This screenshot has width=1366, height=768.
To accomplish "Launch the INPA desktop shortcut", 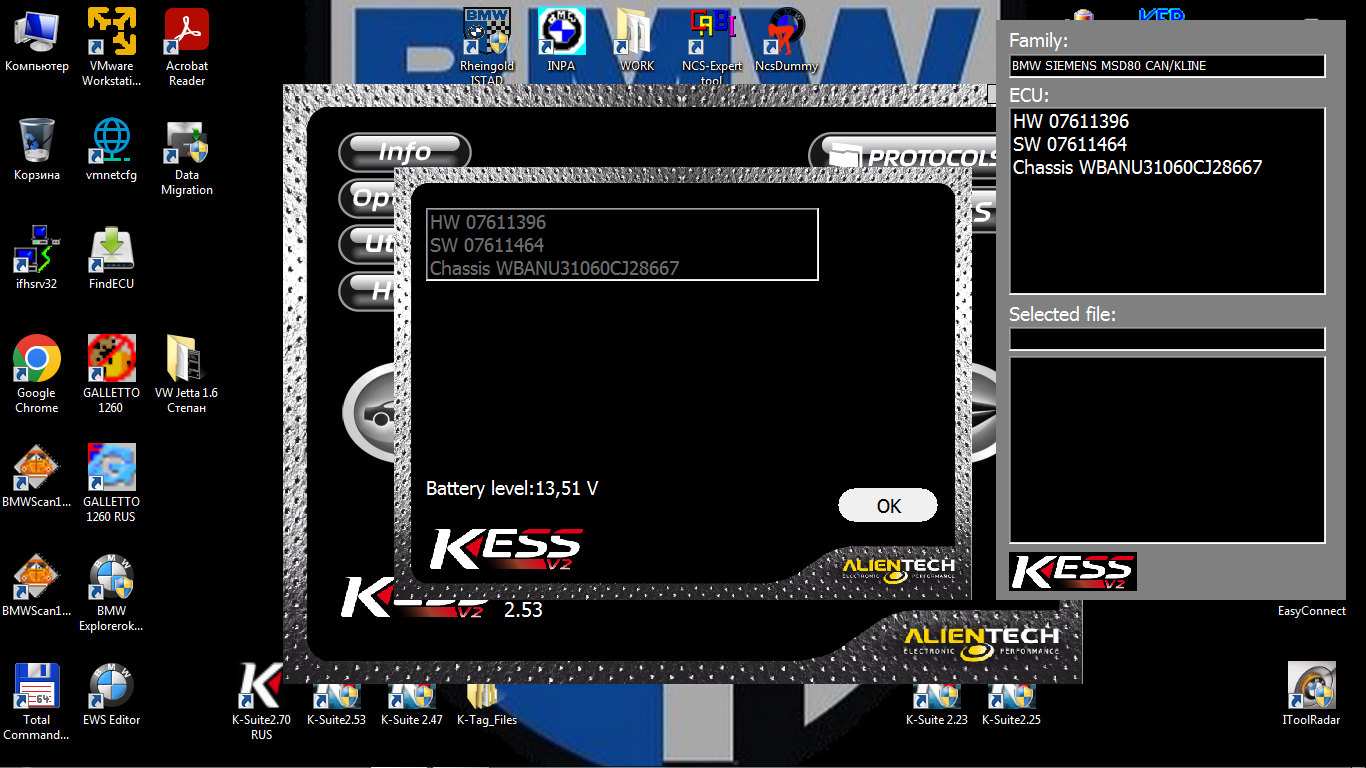I will pyautogui.click(x=561, y=34).
